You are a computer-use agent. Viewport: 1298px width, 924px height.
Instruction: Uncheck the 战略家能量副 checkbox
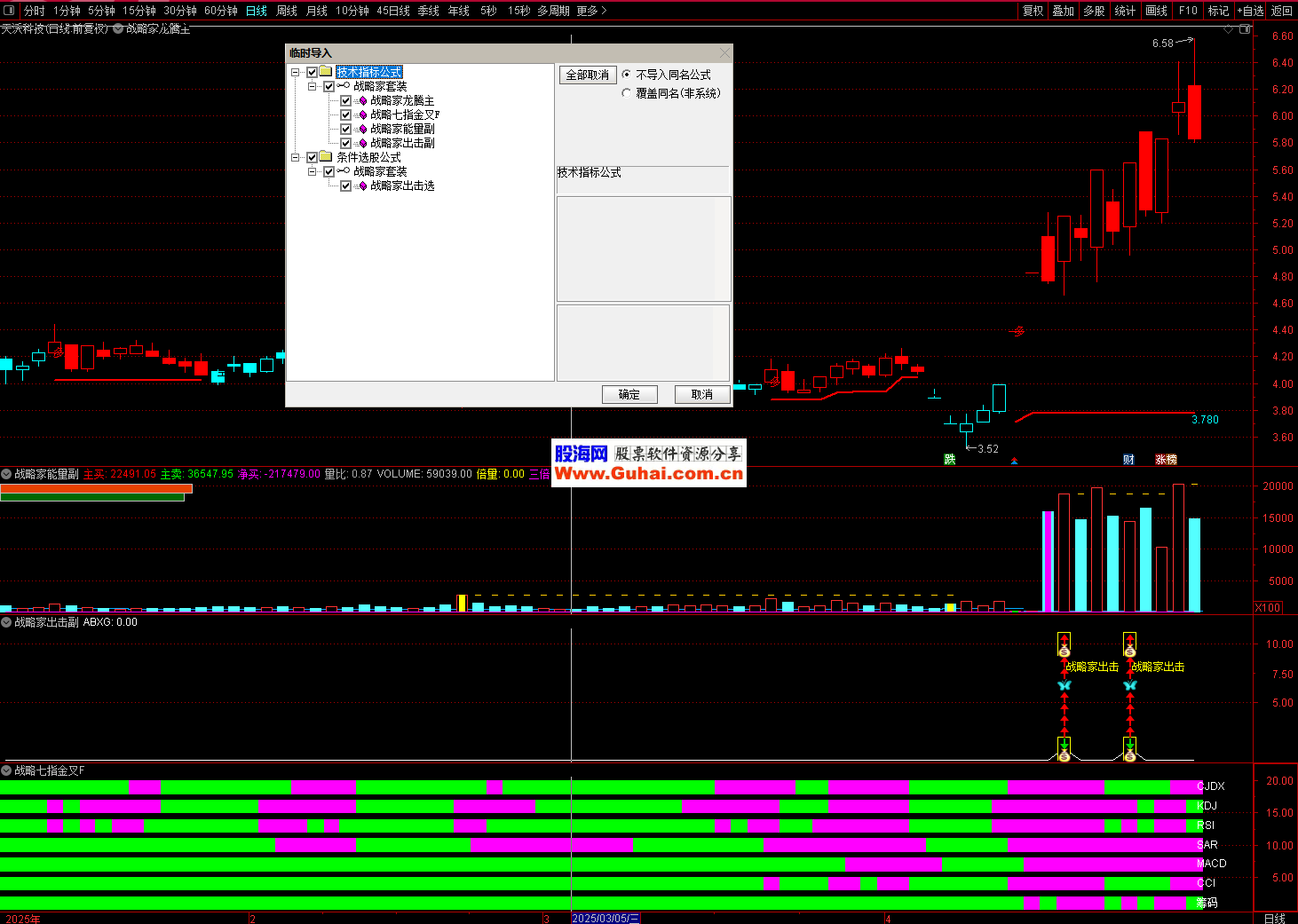(345, 129)
